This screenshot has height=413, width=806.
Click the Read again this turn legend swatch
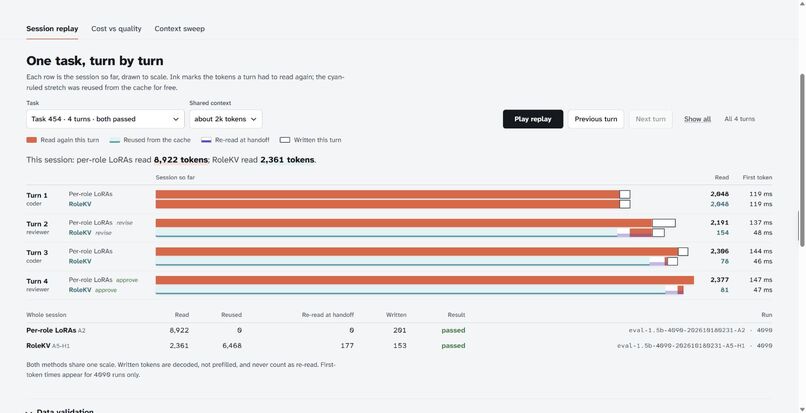click(x=31, y=140)
